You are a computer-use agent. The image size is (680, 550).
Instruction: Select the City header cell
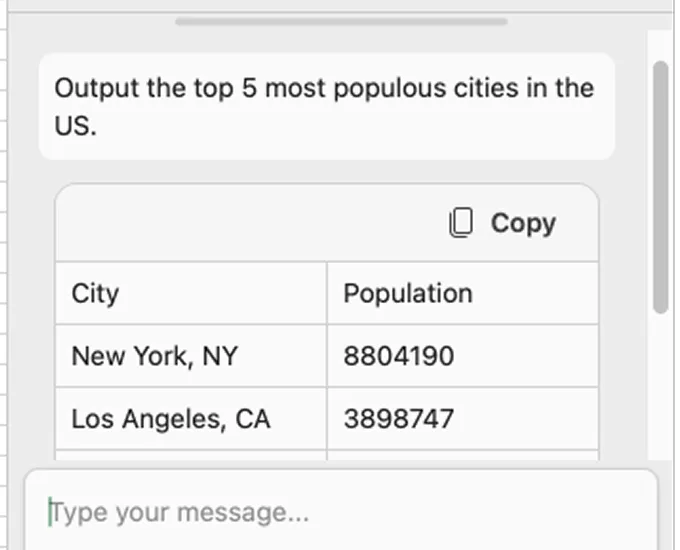coord(191,293)
